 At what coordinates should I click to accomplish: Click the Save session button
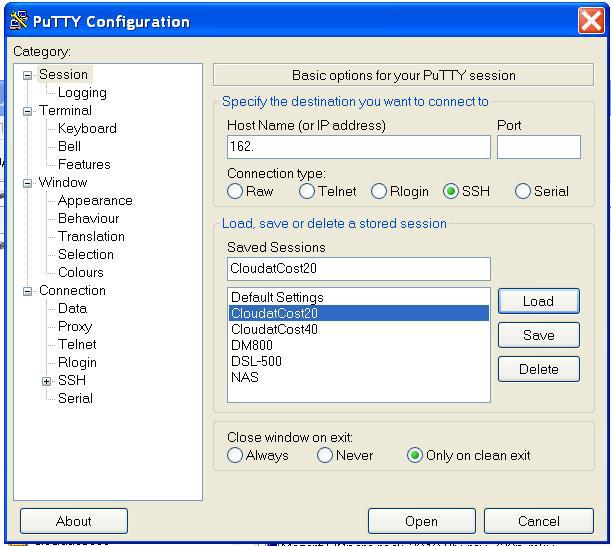[539, 335]
